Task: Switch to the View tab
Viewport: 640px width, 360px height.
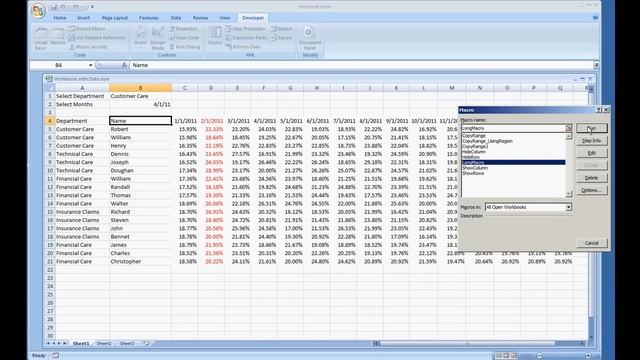Action: 224,18
